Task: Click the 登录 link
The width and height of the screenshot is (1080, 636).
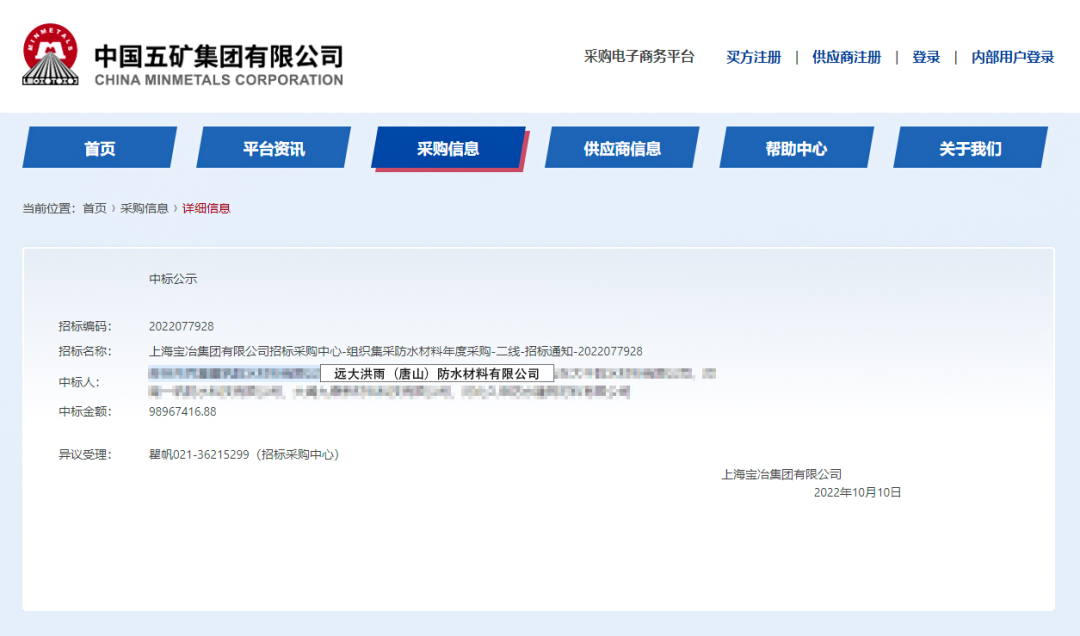Action: (926, 57)
